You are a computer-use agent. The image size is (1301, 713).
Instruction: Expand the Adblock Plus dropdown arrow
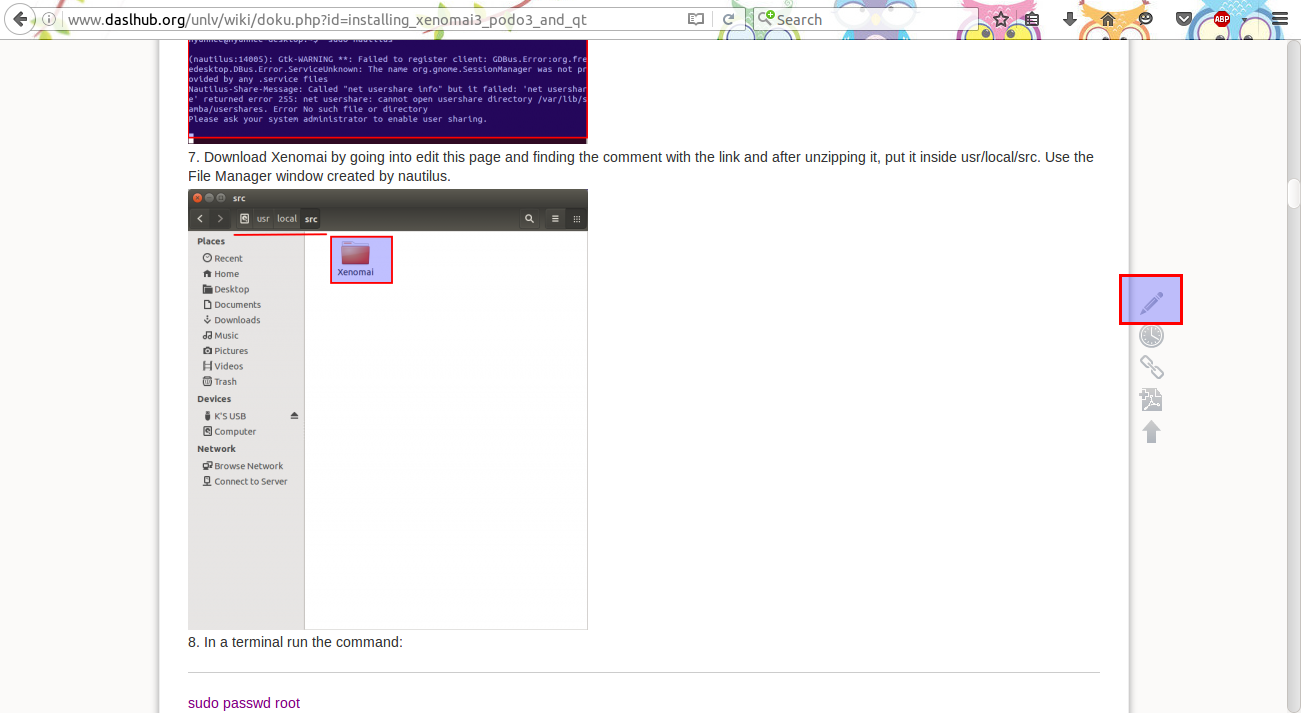pos(1242,19)
